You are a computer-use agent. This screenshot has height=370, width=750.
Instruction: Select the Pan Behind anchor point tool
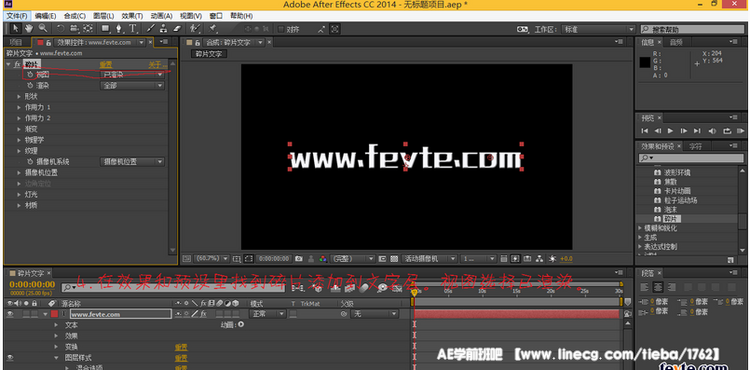click(x=88, y=29)
